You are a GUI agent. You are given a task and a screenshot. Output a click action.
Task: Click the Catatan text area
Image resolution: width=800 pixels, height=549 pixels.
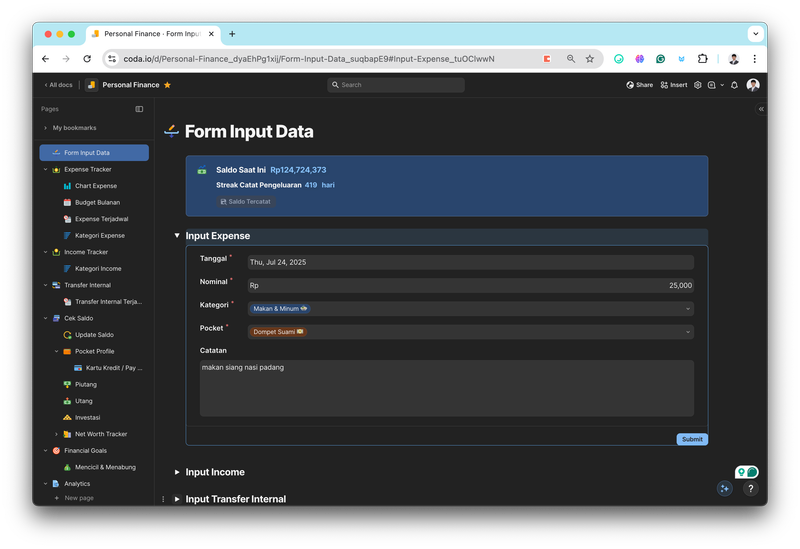(446, 388)
